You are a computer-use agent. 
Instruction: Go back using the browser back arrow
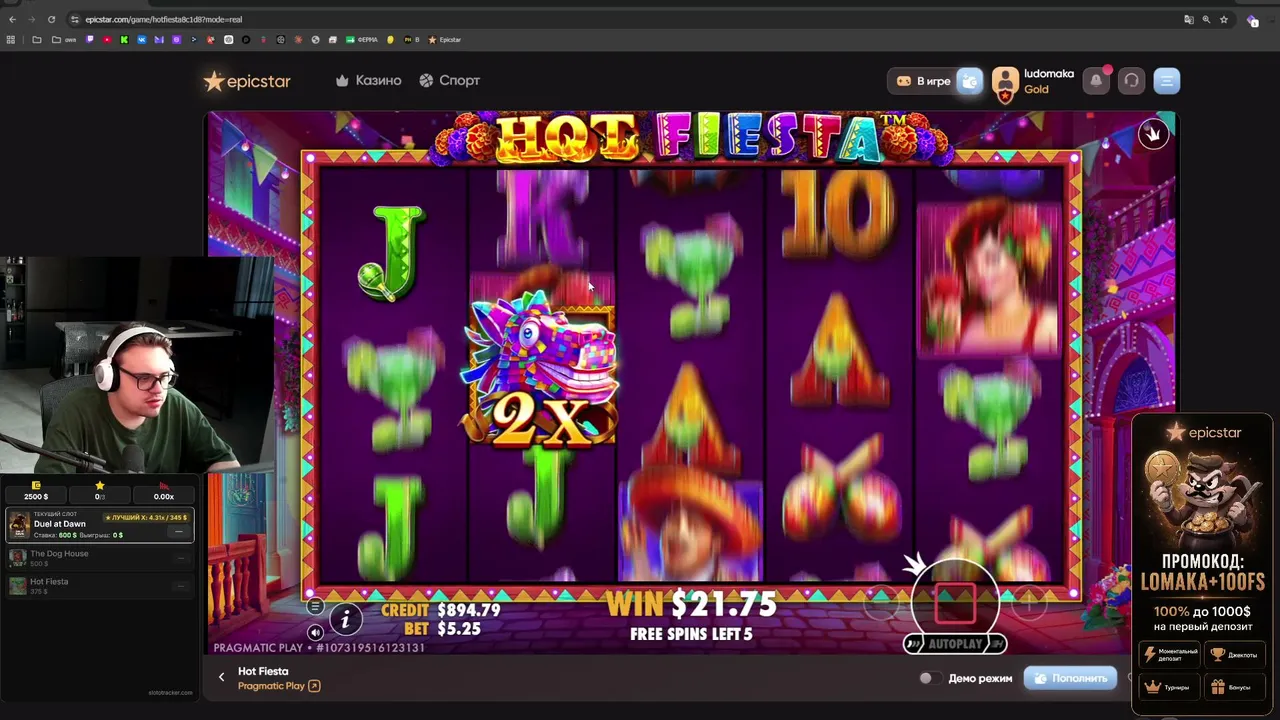(x=12, y=19)
